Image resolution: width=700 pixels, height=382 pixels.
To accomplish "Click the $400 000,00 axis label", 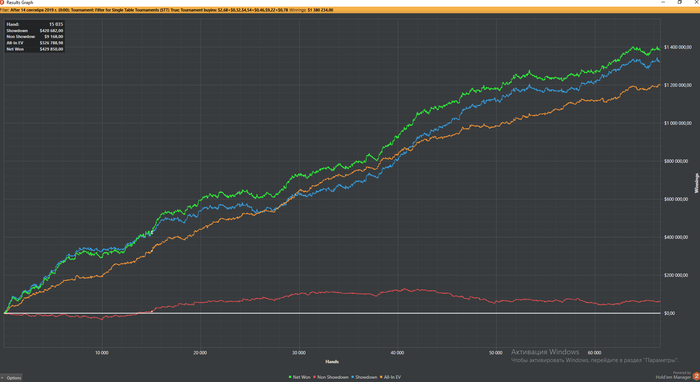I will pyautogui.click(x=676, y=237).
